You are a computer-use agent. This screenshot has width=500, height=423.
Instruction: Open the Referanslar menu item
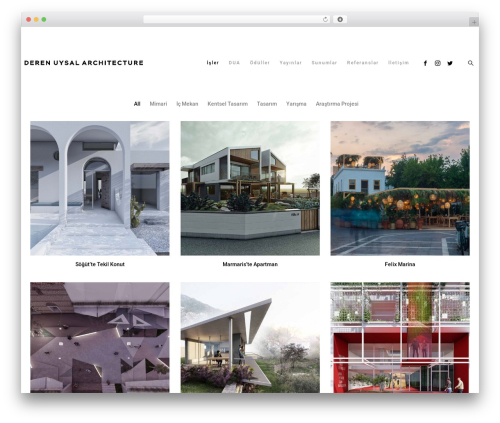[x=362, y=63]
